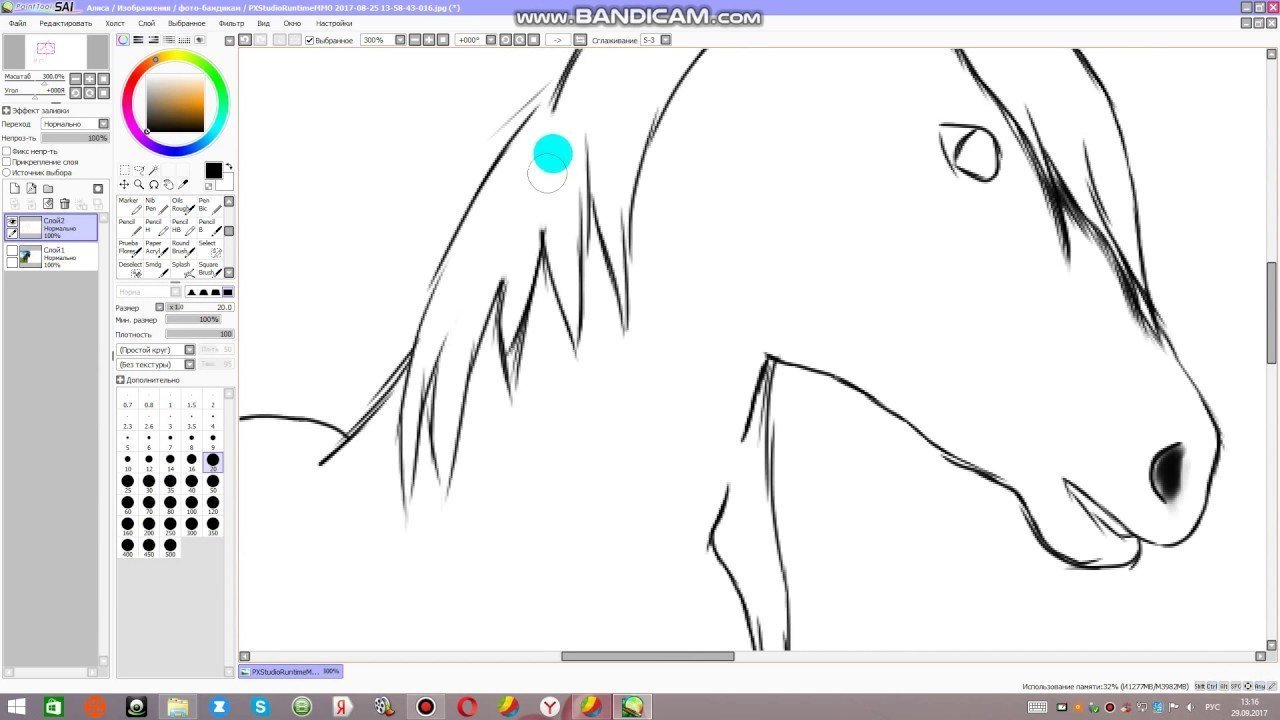Image resolution: width=1280 pixels, height=720 pixels.
Task: Pick the Move layer tool
Action: [x=124, y=185]
